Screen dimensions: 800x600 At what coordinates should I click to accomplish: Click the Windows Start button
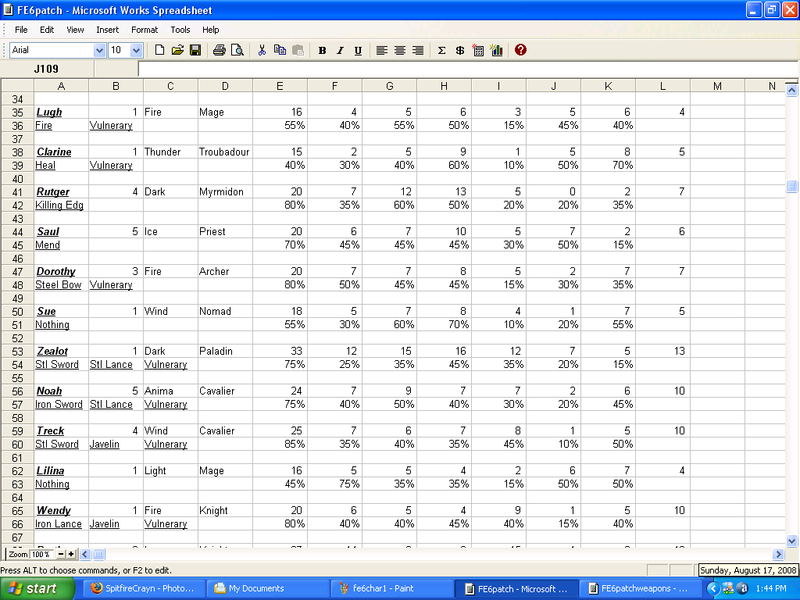click(x=36, y=588)
